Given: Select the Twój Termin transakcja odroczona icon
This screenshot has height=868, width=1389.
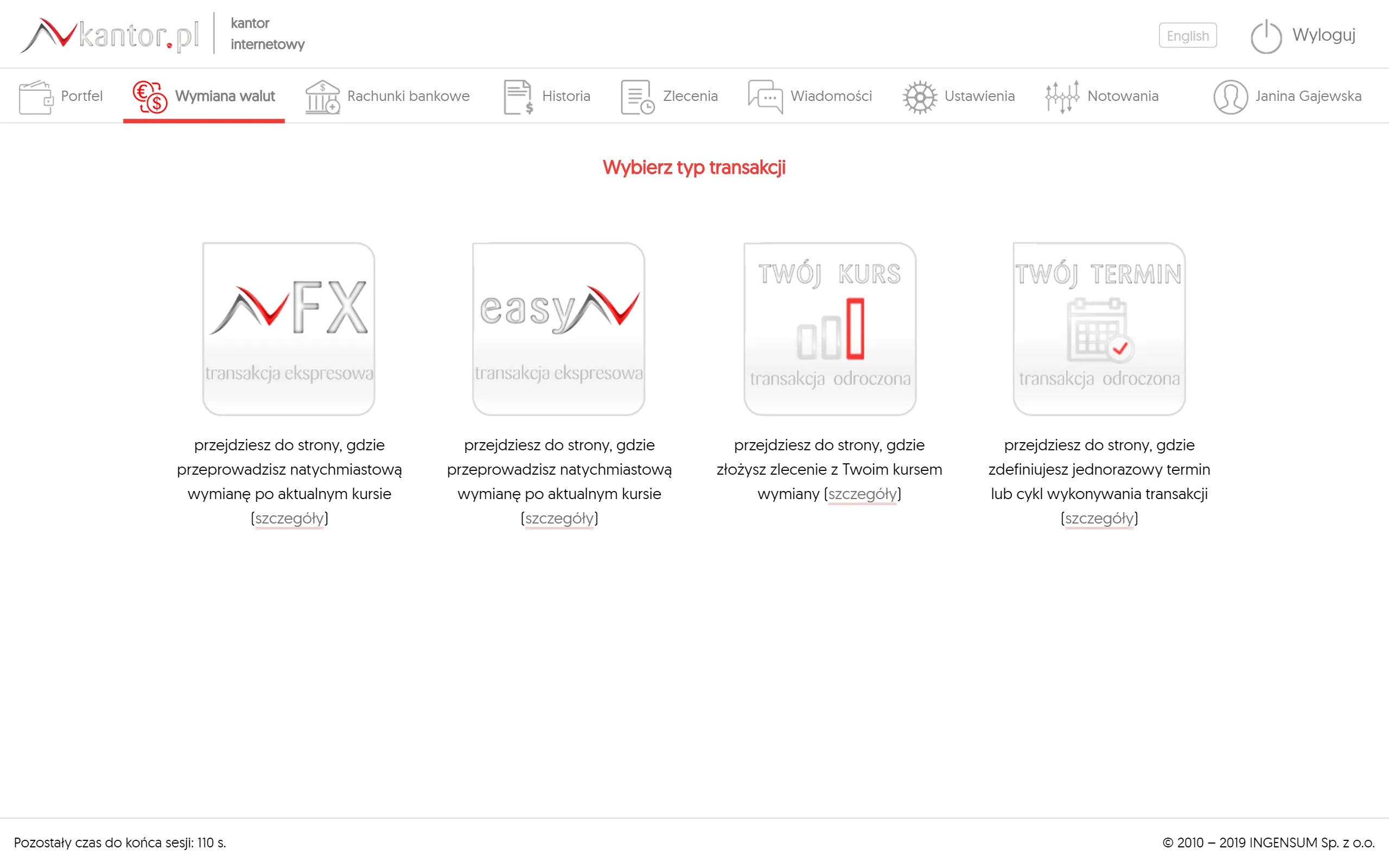Looking at the screenshot, I should [1098, 327].
